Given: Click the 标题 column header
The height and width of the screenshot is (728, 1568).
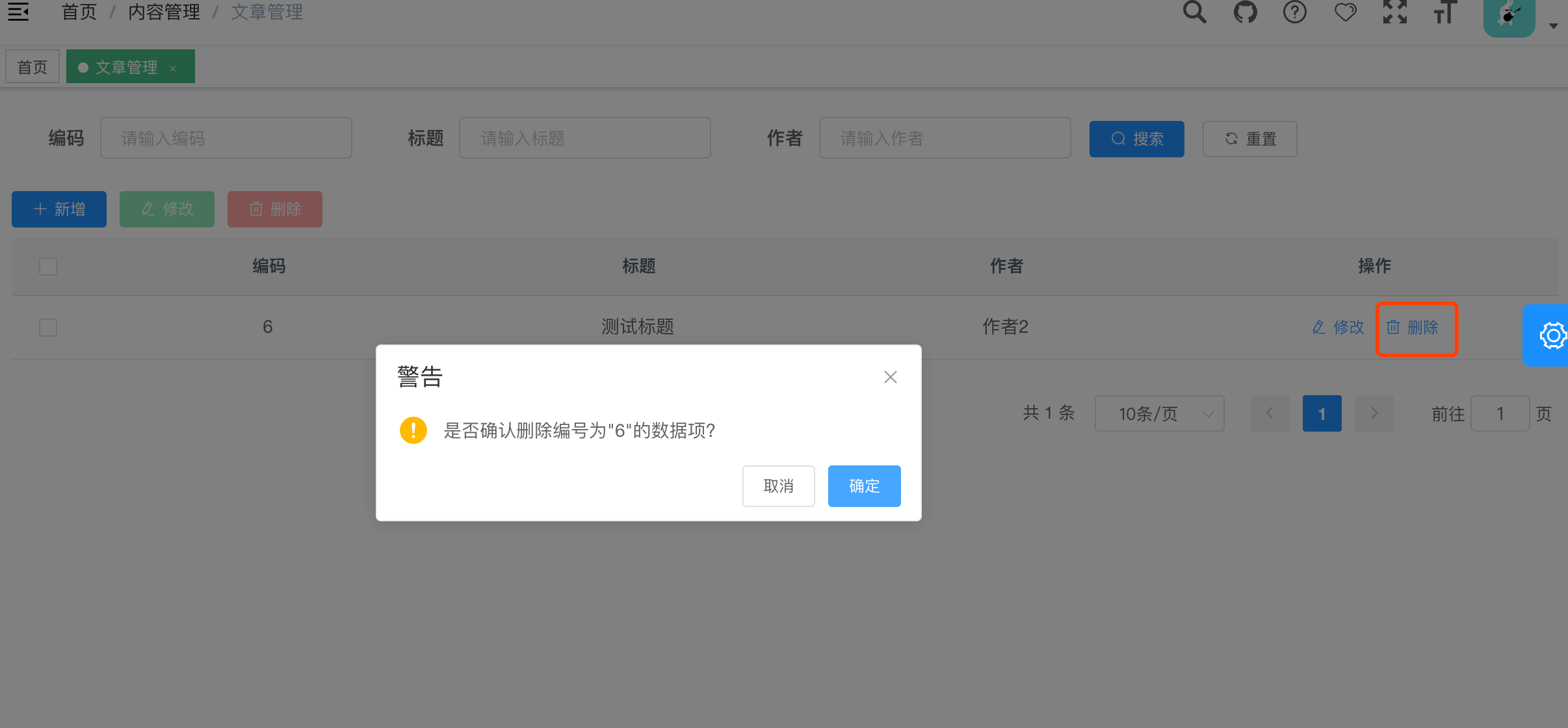Looking at the screenshot, I should pyautogui.click(x=638, y=266).
